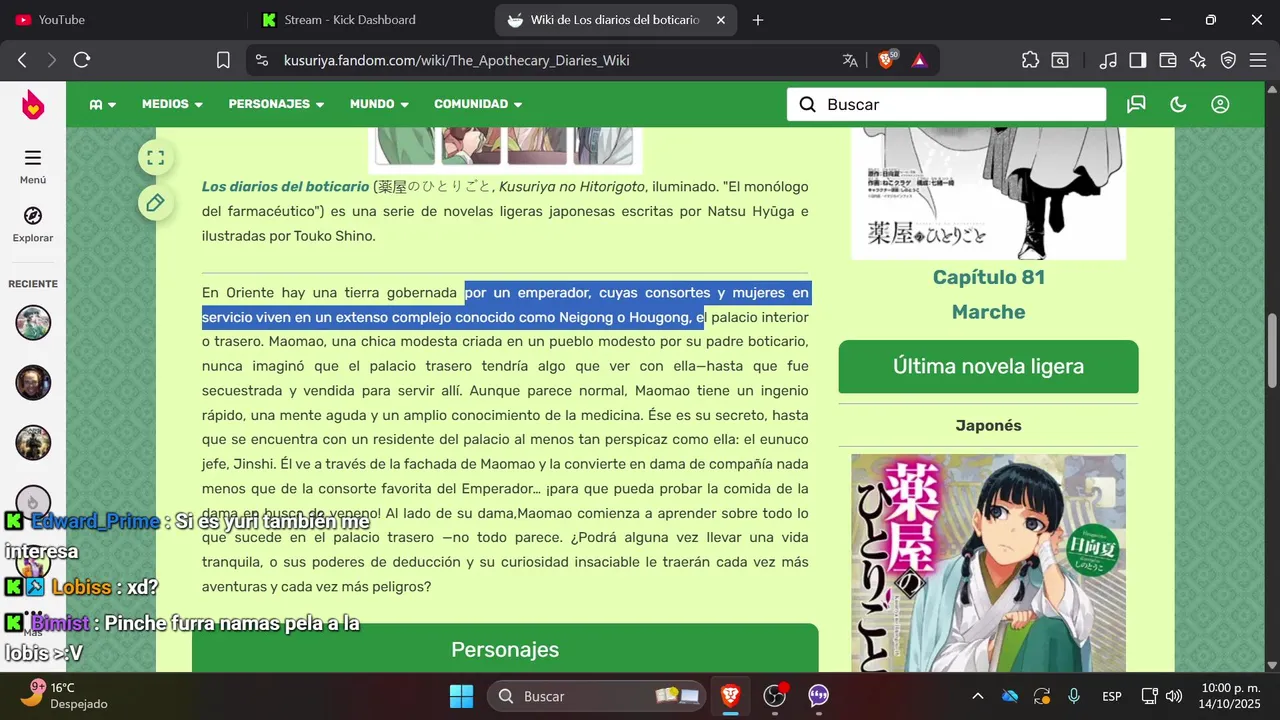1280x720 pixels.
Task: Open the Explorar compass icon
Action: click(x=33, y=224)
